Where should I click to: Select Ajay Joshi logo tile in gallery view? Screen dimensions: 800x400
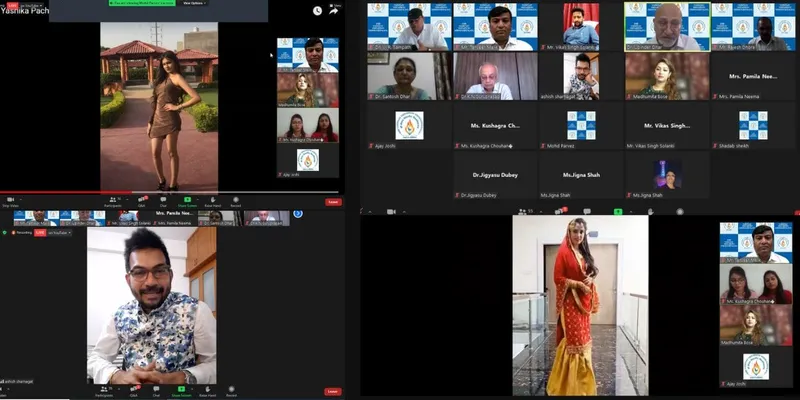point(410,126)
